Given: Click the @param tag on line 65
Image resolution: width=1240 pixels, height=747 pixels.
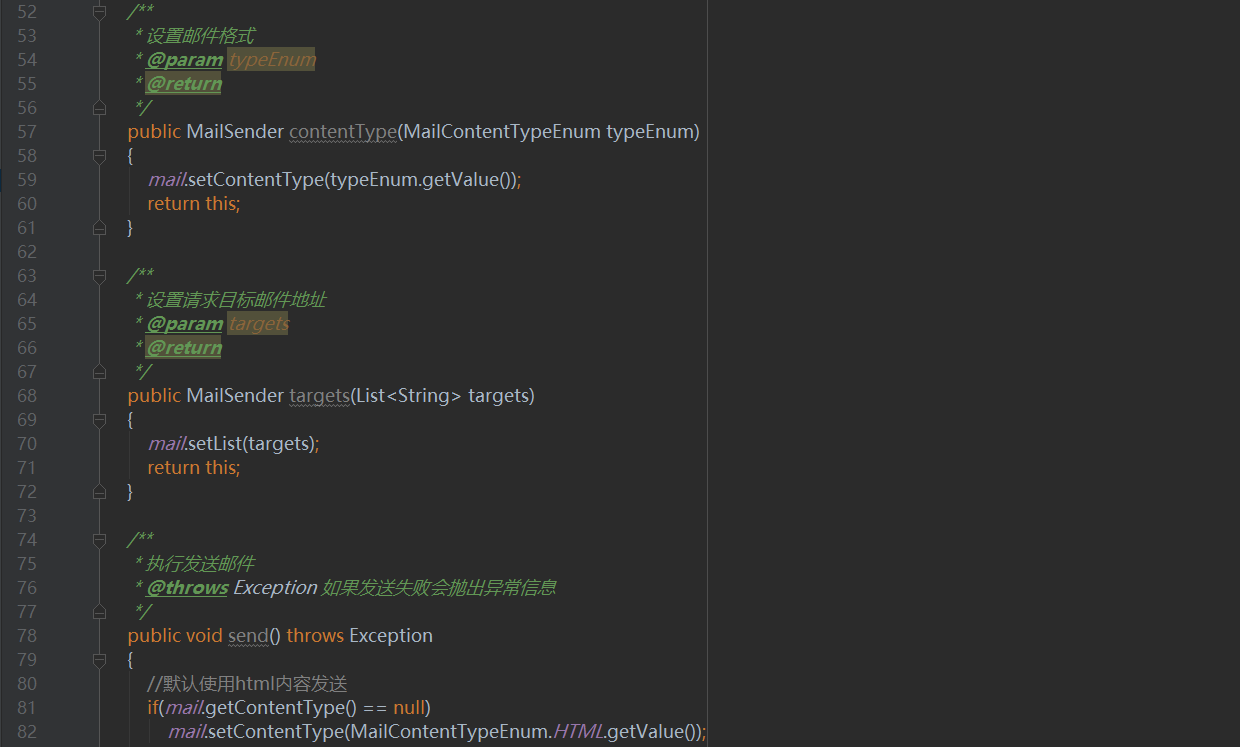Looking at the screenshot, I should point(185,324).
